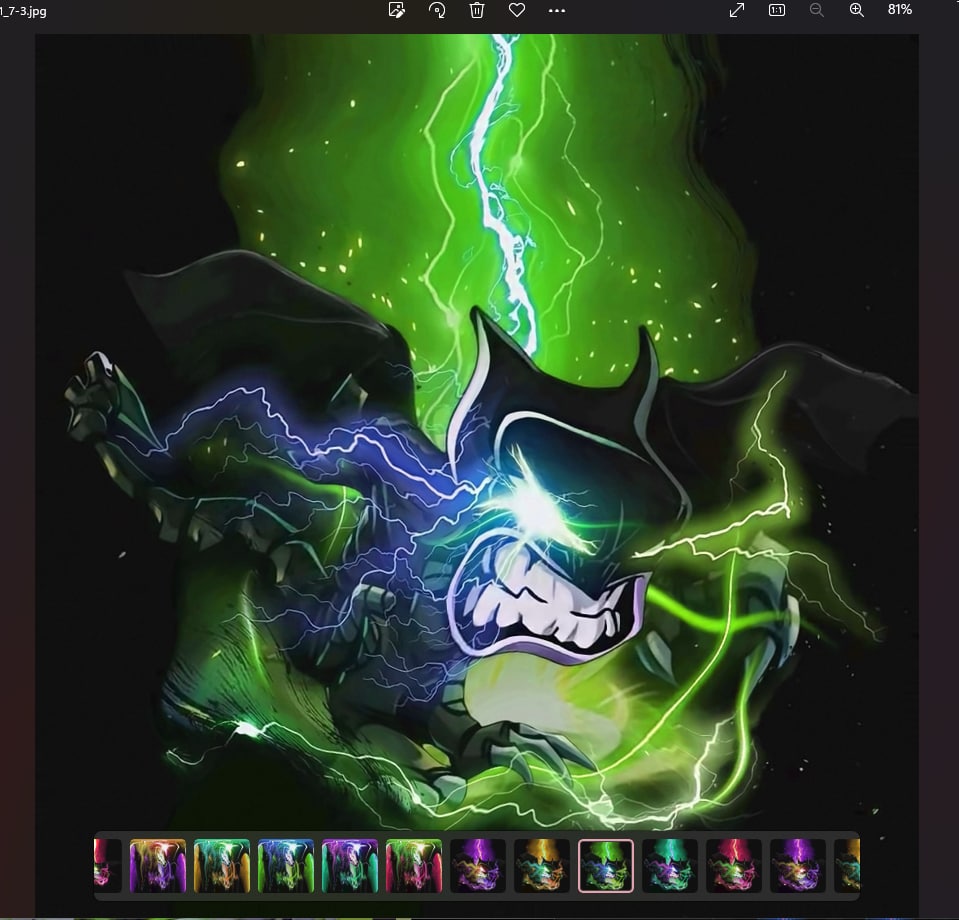
Task: Open the Edit image tool
Action: 396,10
